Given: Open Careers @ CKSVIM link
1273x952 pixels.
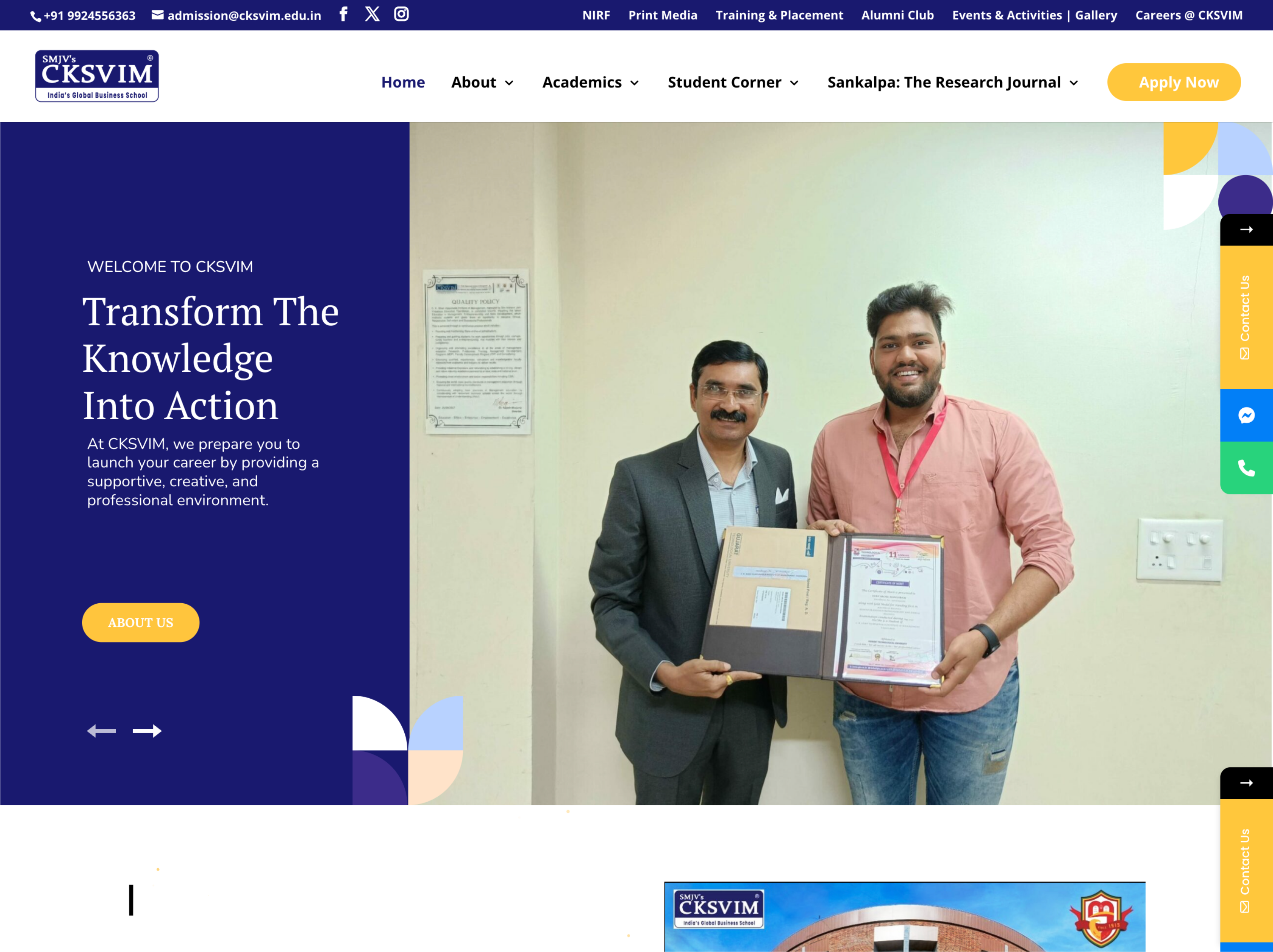Looking at the screenshot, I should pyautogui.click(x=1189, y=15).
